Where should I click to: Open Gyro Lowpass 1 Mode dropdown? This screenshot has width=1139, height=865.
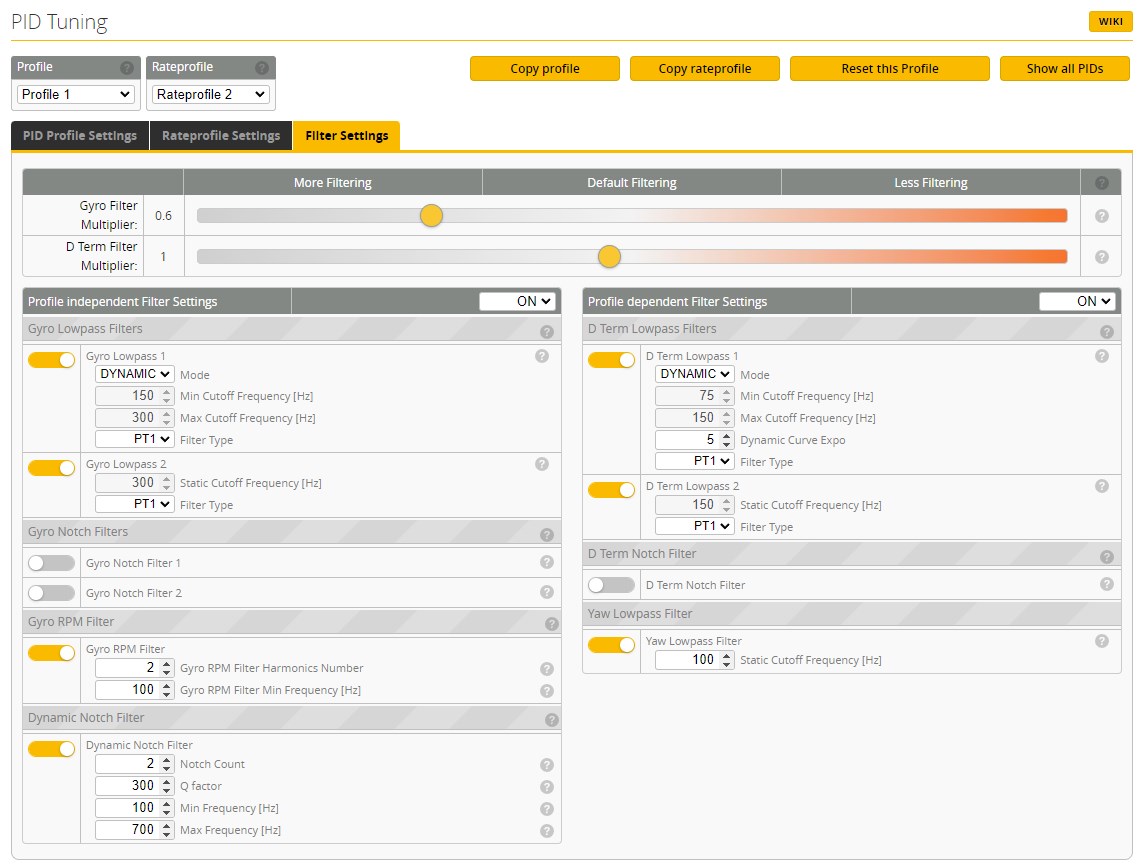coord(134,374)
